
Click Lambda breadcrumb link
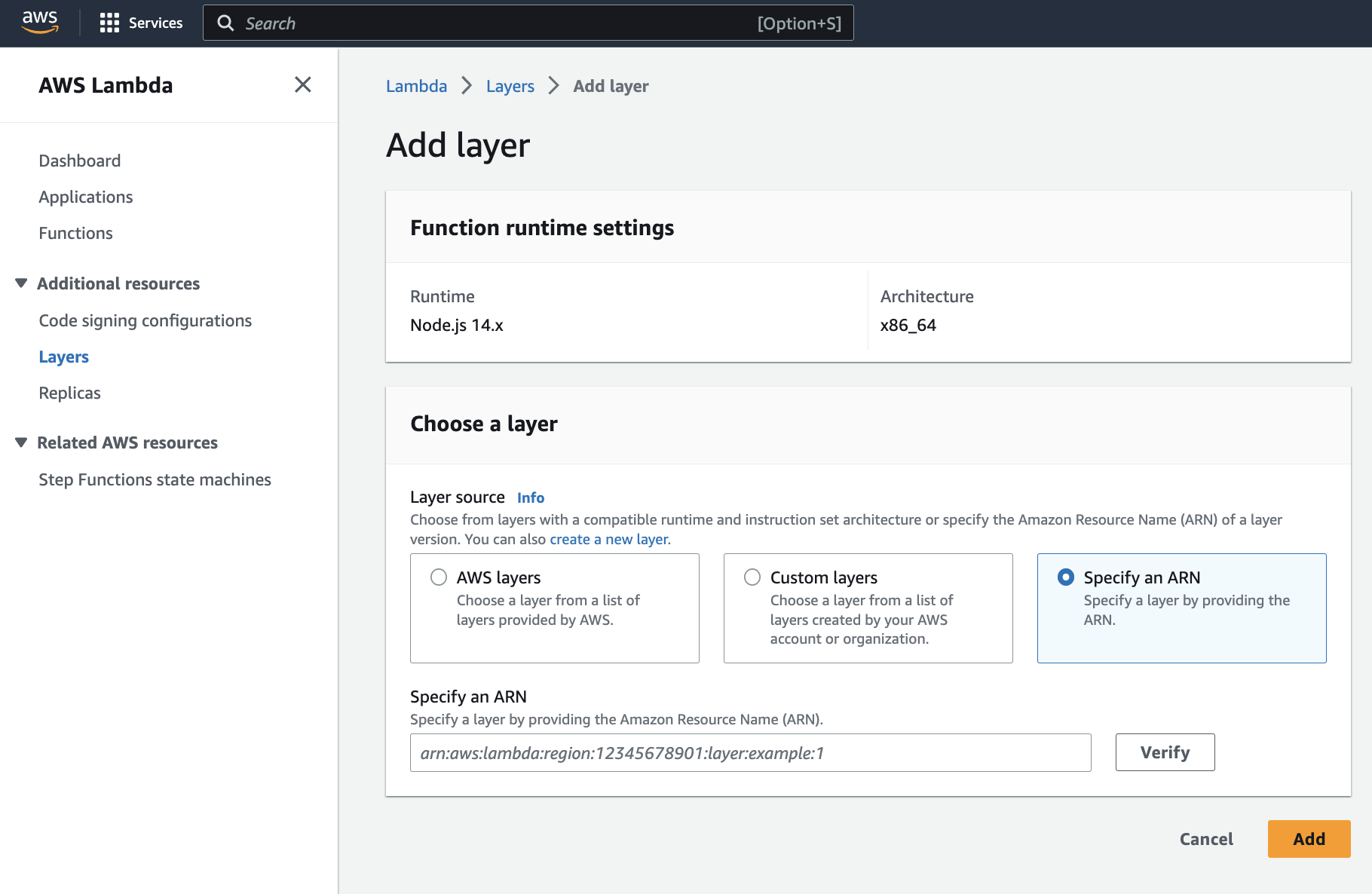tap(416, 86)
